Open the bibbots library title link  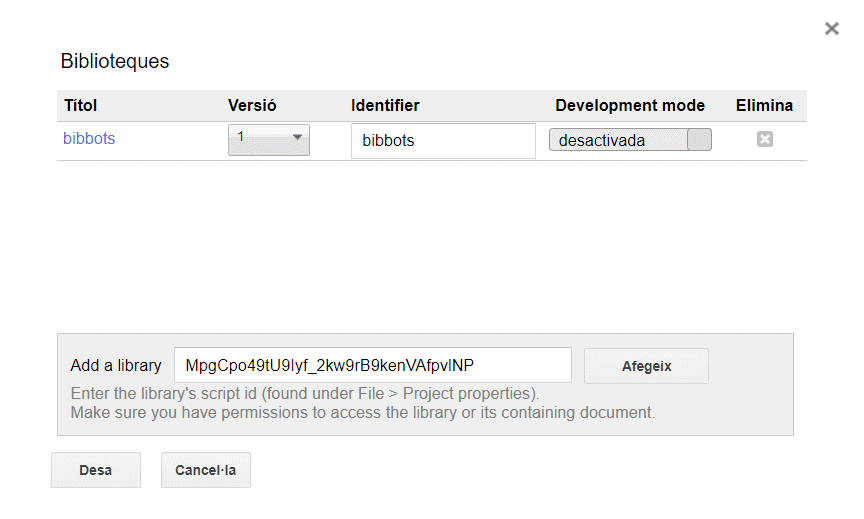click(89, 139)
